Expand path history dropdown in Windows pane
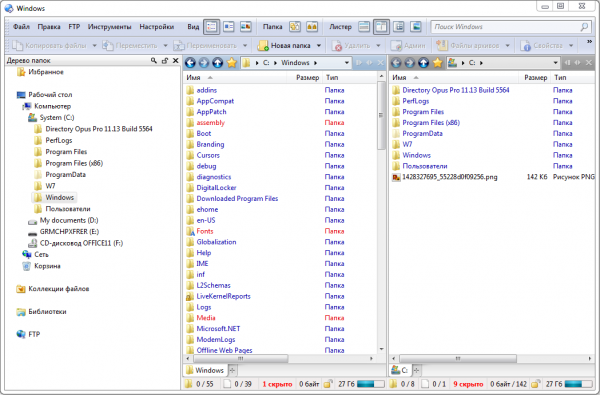 click(x=347, y=63)
